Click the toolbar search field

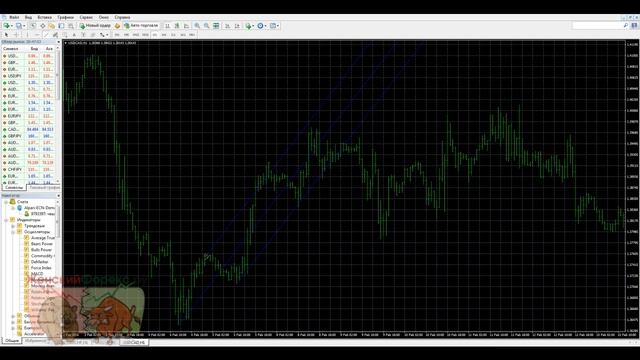pyautogui.click(x=600, y=26)
